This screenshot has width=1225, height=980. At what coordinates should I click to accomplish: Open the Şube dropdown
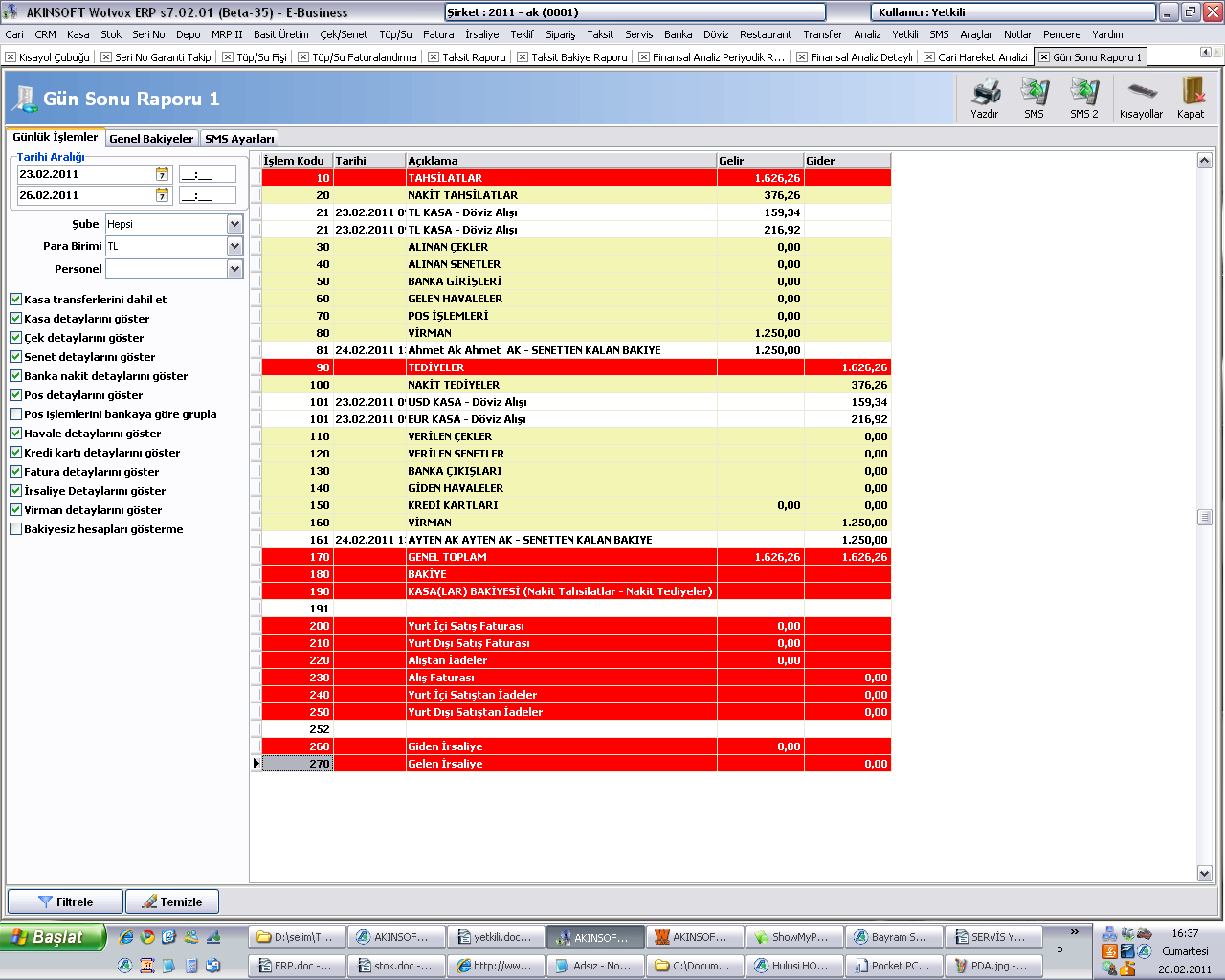[234, 224]
